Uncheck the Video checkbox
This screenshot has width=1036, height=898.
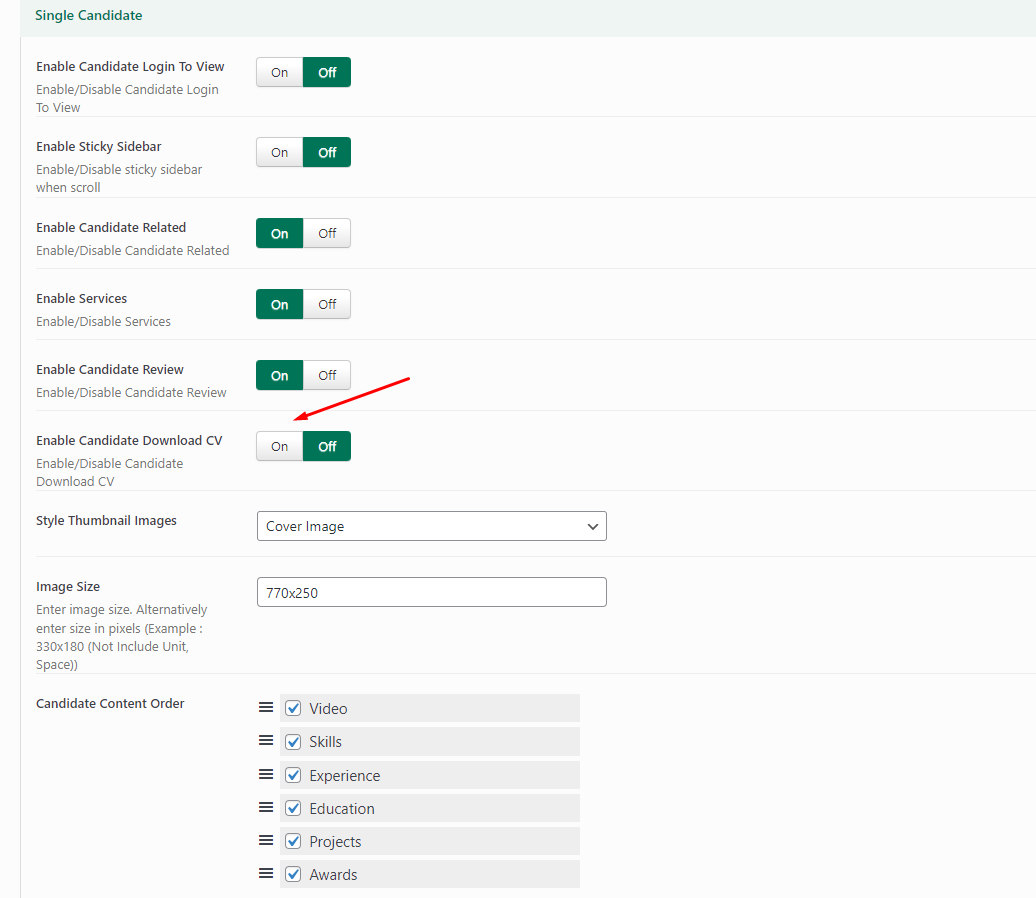pyautogui.click(x=293, y=708)
